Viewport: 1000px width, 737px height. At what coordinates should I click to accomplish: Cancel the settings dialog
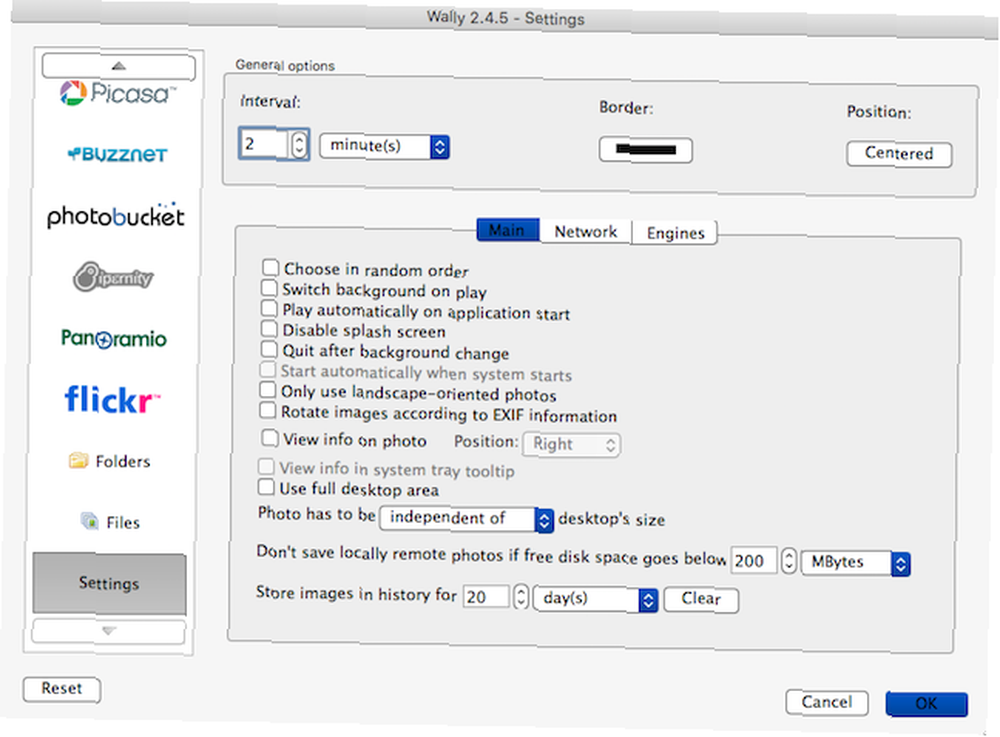[827, 703]
